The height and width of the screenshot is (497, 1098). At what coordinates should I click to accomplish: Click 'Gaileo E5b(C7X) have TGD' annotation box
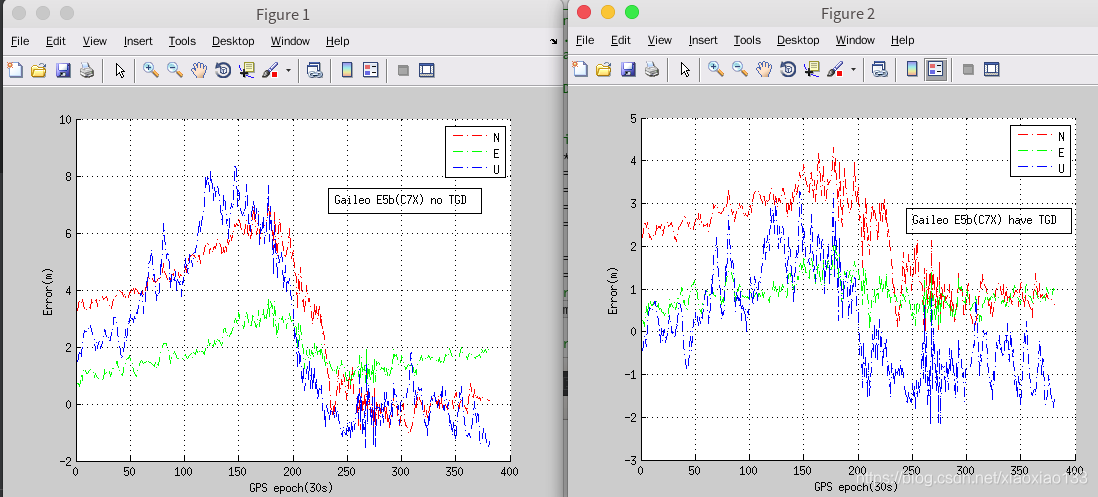(989, 221)
